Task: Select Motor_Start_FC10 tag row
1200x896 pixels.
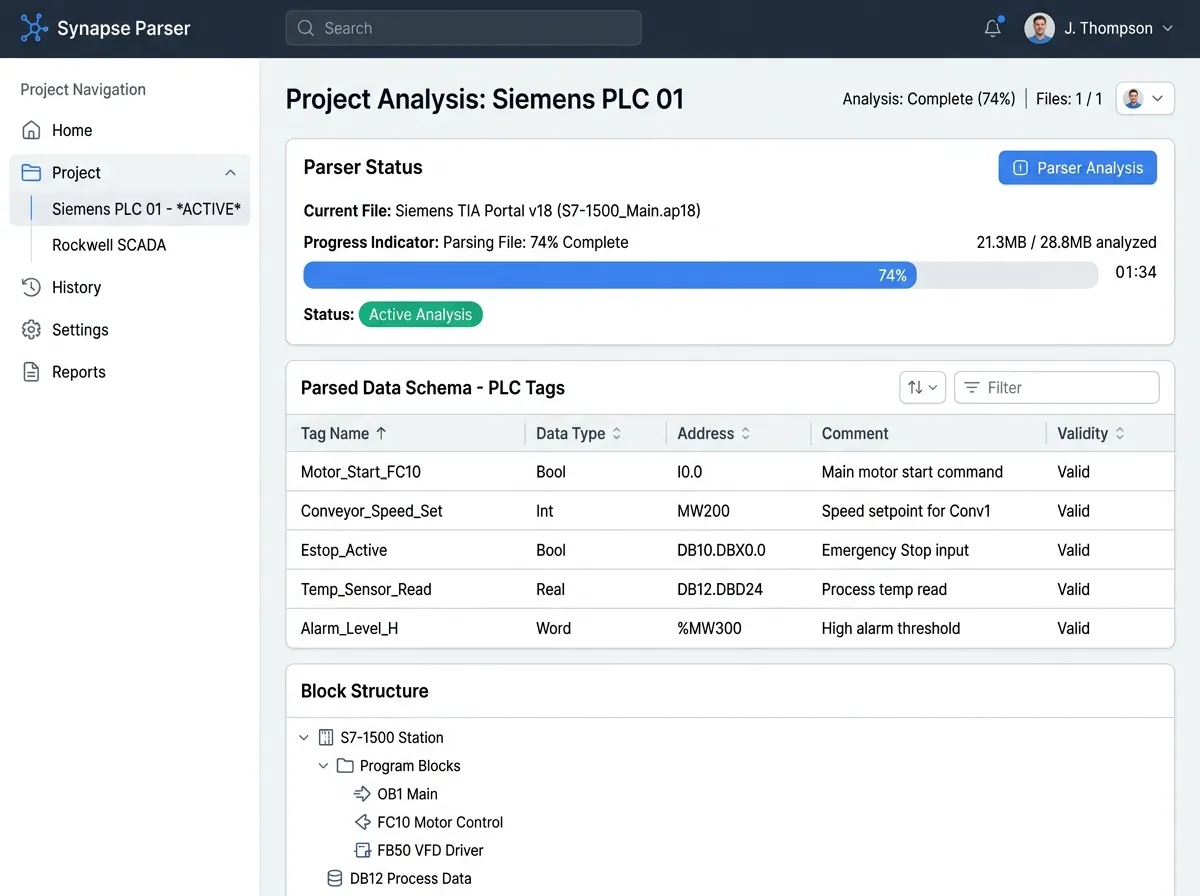Action: 730,472
